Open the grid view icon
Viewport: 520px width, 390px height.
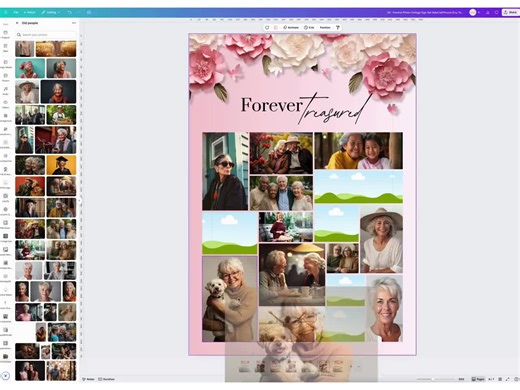click(x=500, y=379)
